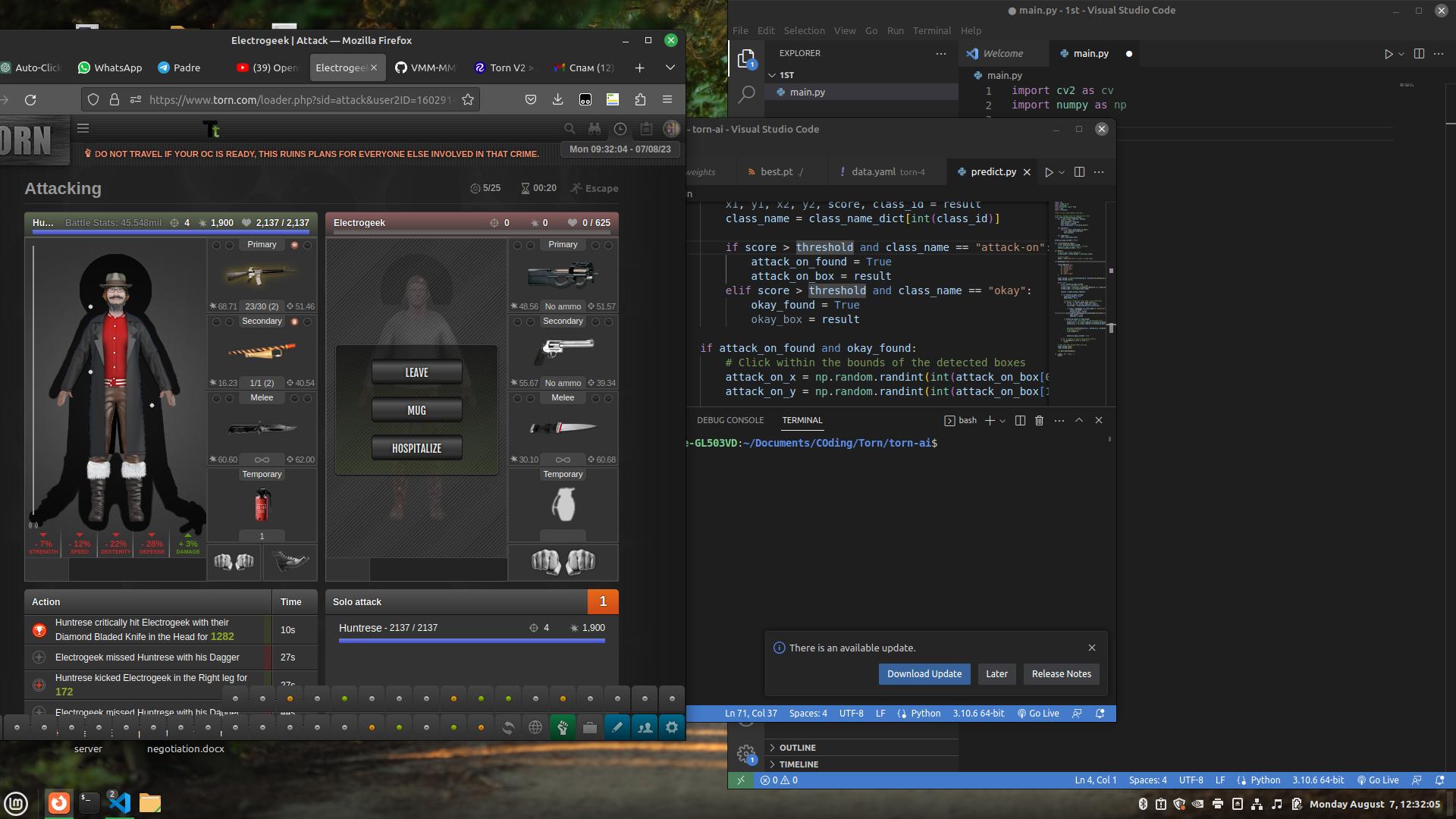Open VS Code Manage gear icon

[x=746, y=754]
